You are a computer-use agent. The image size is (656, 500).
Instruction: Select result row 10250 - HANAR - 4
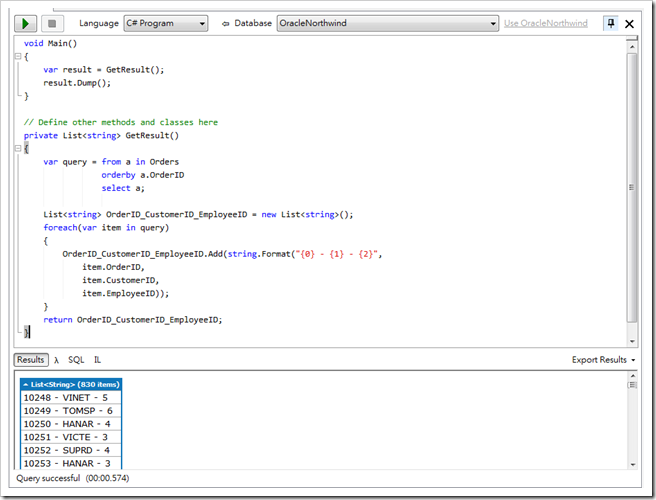[71, 424]
